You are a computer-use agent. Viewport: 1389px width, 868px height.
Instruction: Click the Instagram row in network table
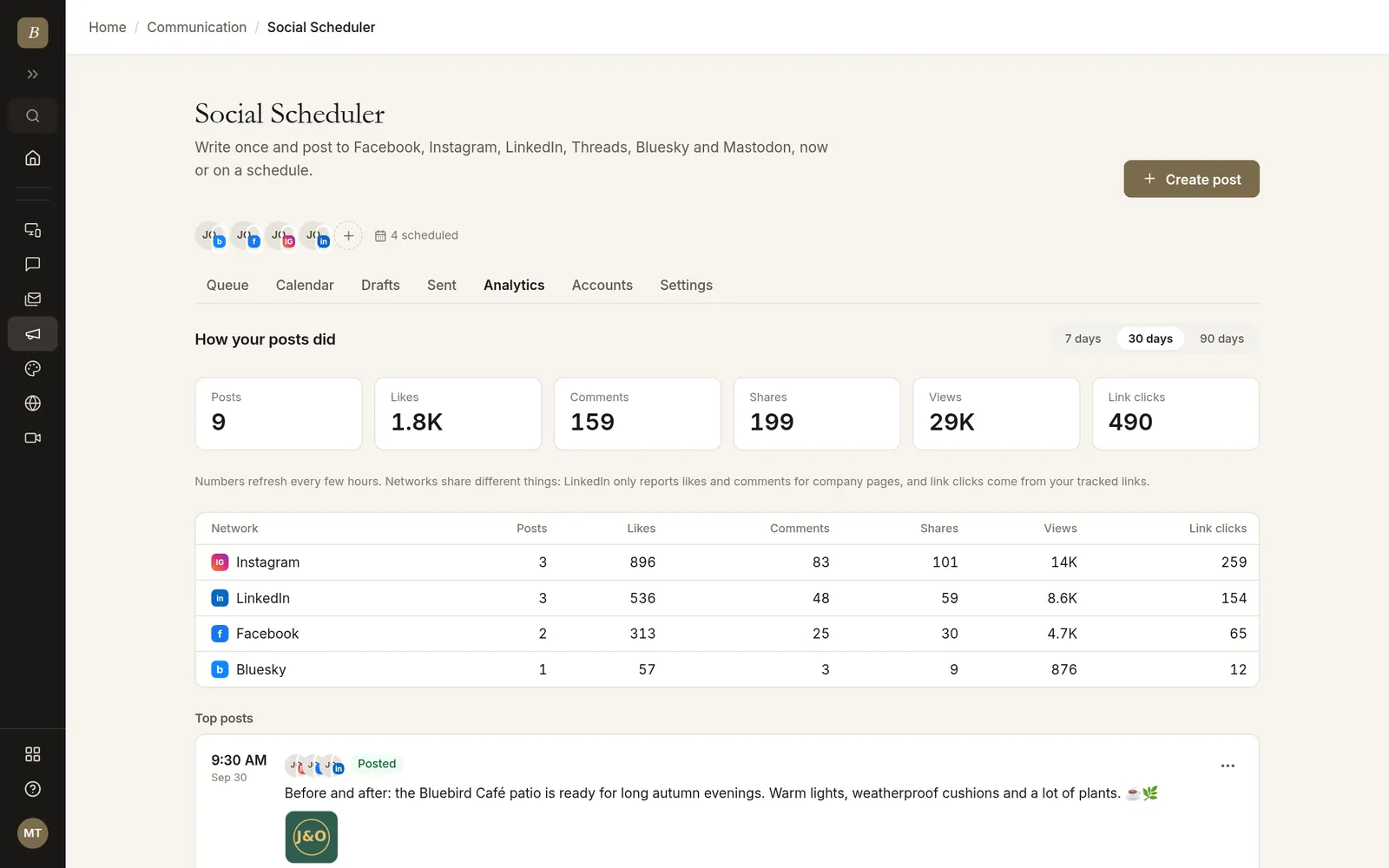727,562
